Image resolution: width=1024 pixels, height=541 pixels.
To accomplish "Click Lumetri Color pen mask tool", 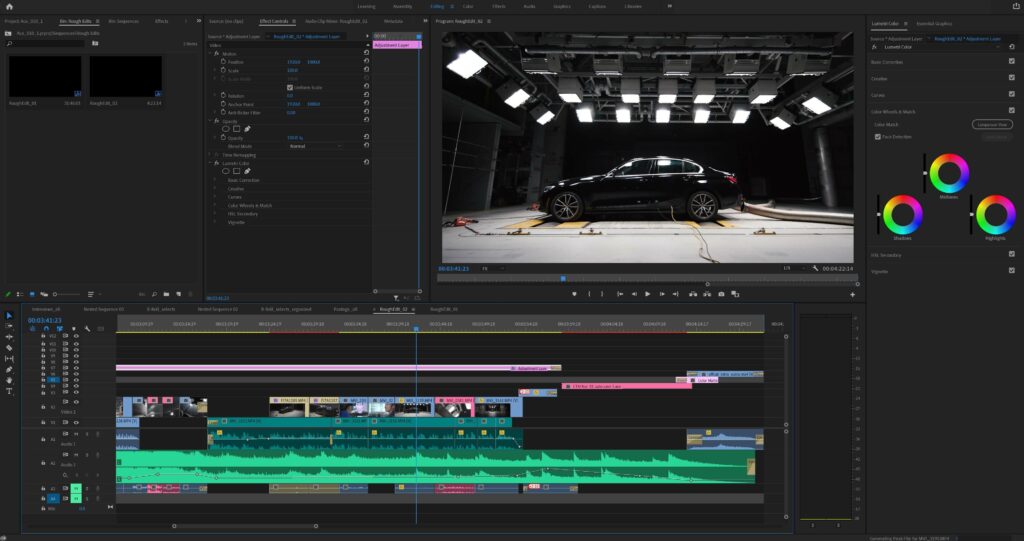I will pos(247,171).
